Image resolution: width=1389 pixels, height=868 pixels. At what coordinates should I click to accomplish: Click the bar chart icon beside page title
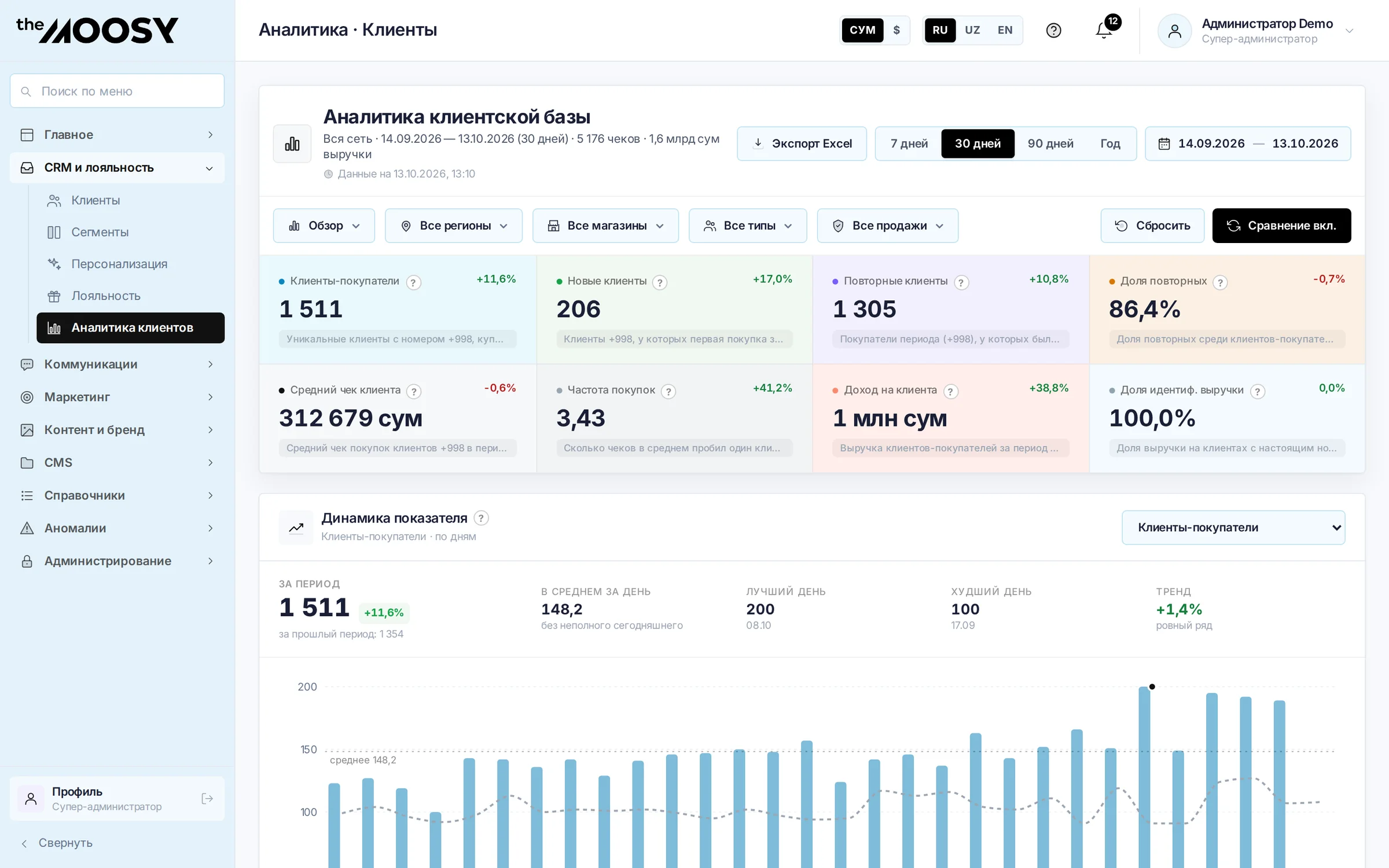click(x=292, y=144)
